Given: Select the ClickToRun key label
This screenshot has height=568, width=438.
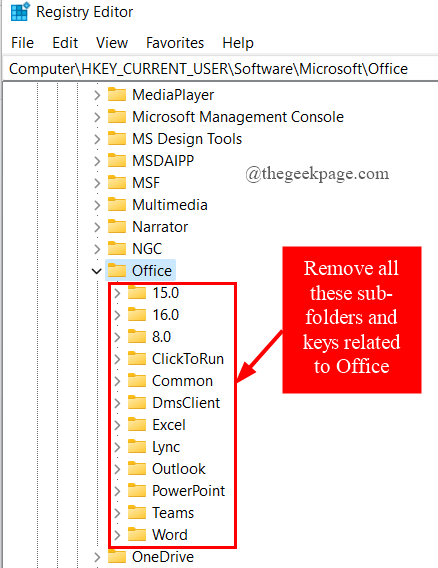Looking at the screenshot, I should tap(188, 359).
